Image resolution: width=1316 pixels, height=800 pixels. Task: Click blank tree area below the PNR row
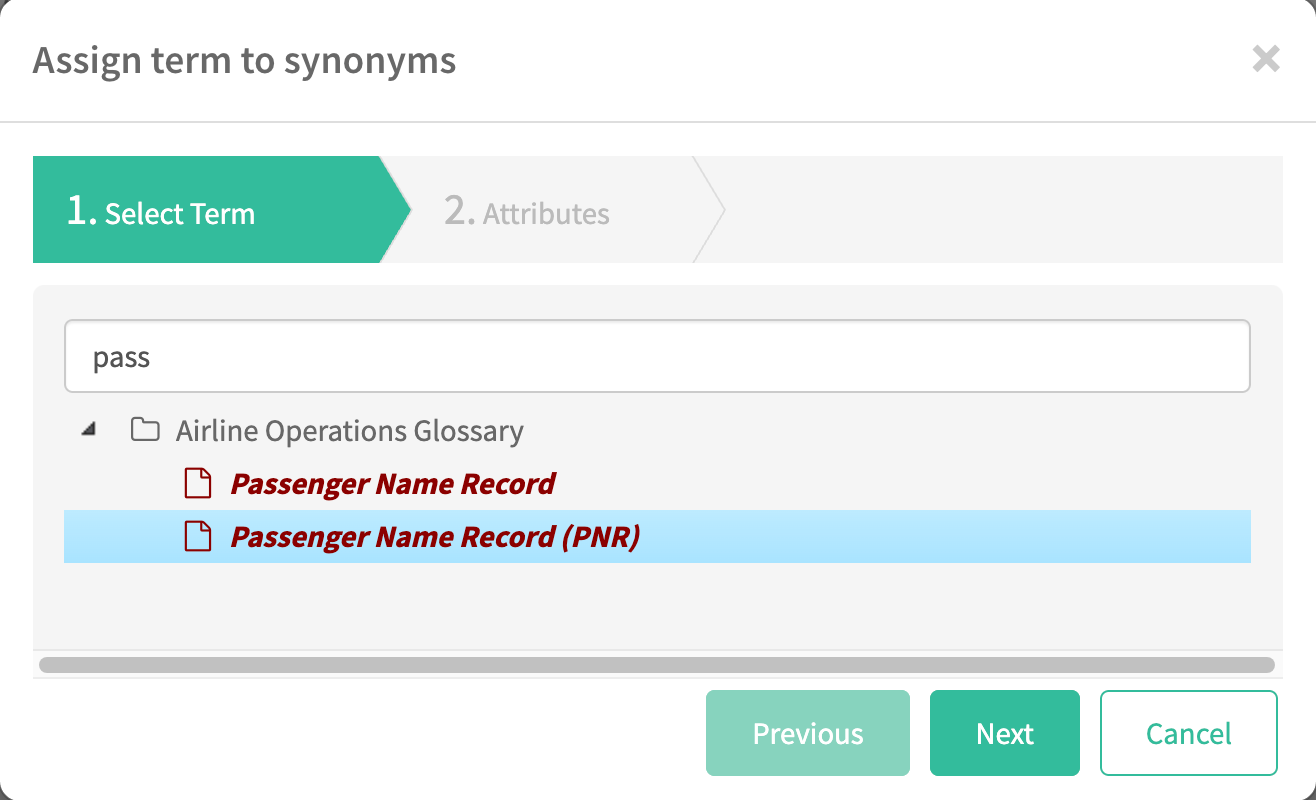tap(656, 605)
